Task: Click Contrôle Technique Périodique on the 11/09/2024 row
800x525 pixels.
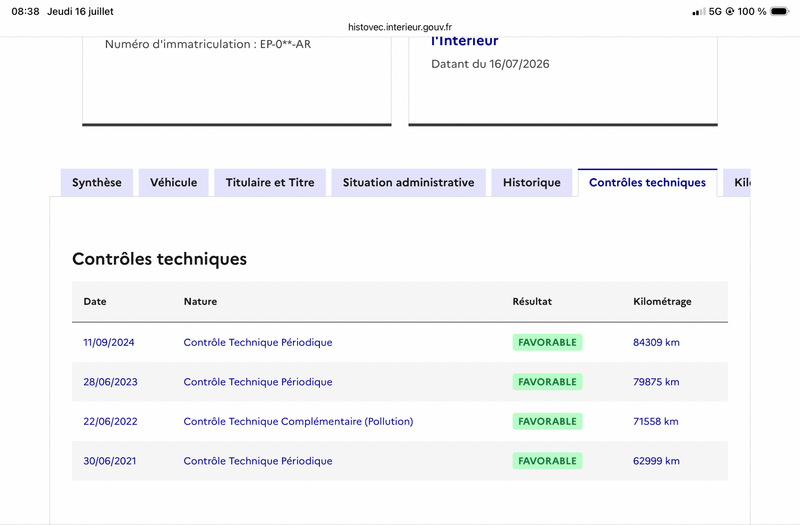Action: click(x=258, y=342)
